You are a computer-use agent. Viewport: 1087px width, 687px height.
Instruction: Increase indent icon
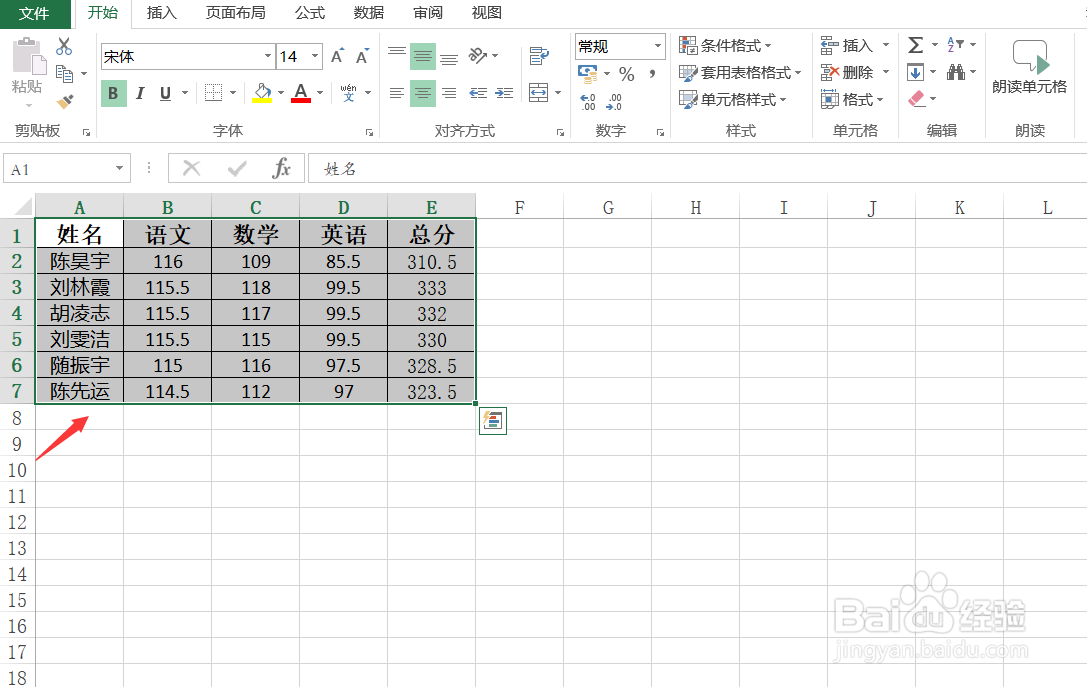click(505, 93)
